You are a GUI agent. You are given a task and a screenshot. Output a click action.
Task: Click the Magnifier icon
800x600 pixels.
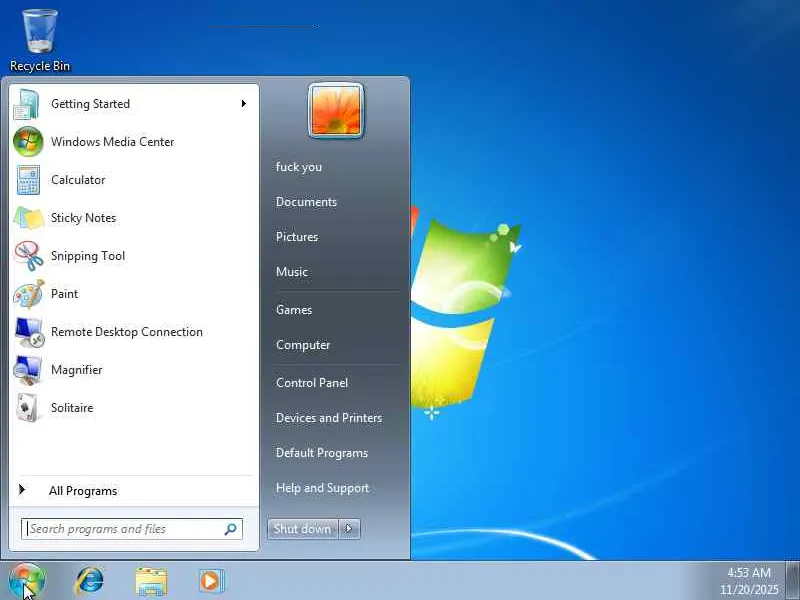click(x=28, y=370)
